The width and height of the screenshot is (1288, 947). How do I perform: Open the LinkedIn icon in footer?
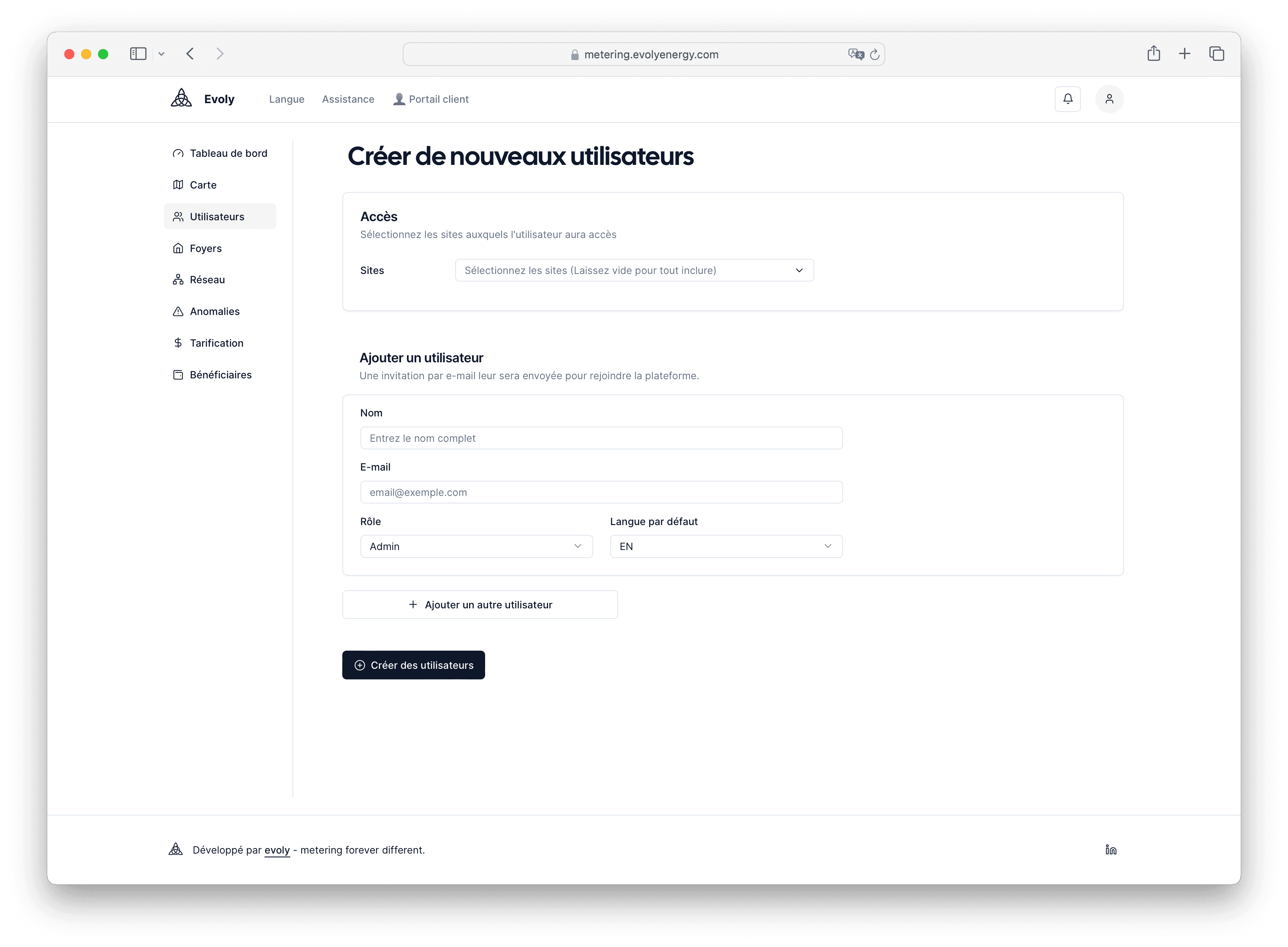tap(1111, 849)
